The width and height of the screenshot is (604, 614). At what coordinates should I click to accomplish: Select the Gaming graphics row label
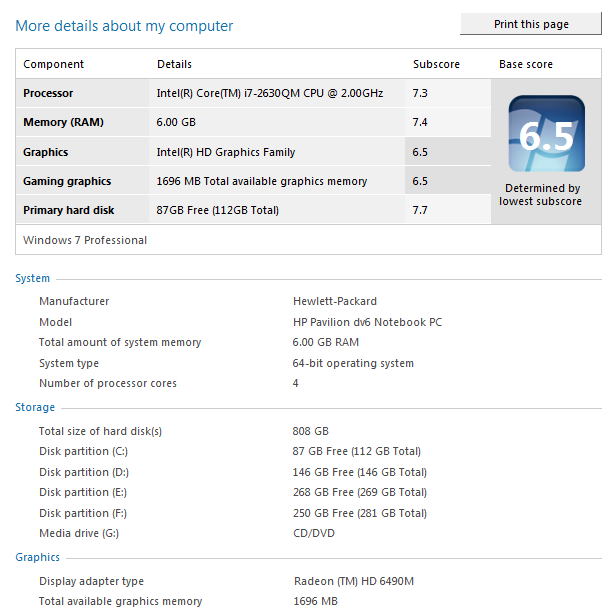(67, 181)
